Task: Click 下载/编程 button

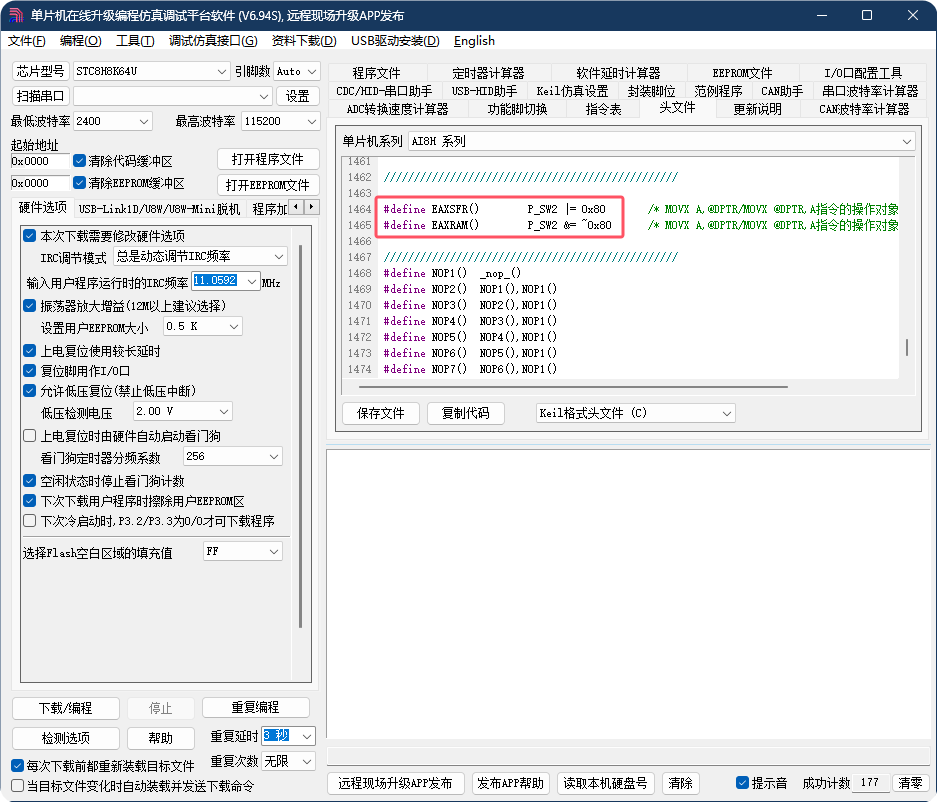Action: 66,708
